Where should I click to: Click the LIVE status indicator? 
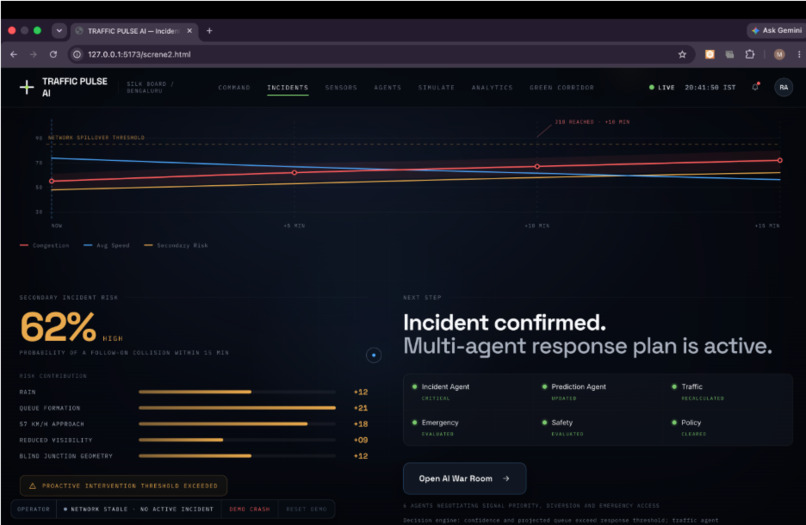point(662,87)
